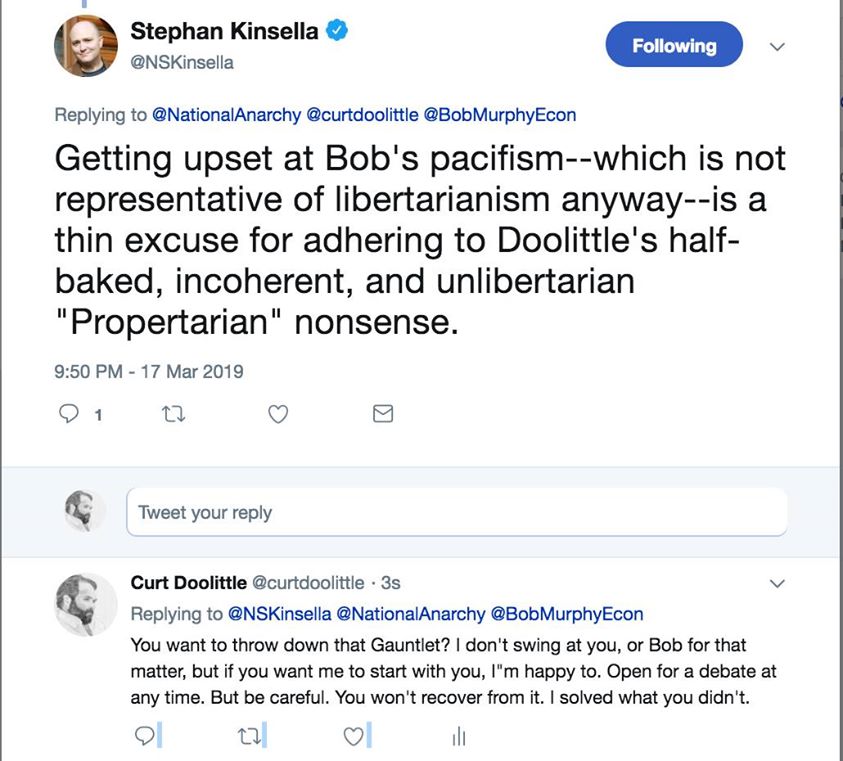Reply to Curt Doolittle's tweet
The height and width of the screenshot is (761, 843).
pos(144,736)
